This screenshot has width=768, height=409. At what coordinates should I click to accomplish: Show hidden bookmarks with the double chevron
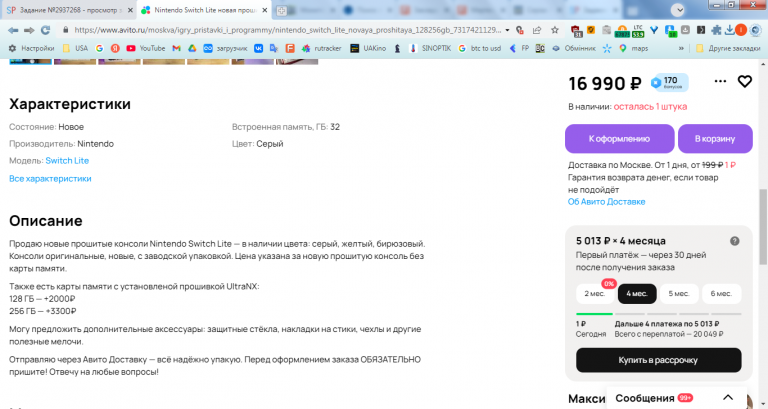pyautogui.click(x=681, y=48)
